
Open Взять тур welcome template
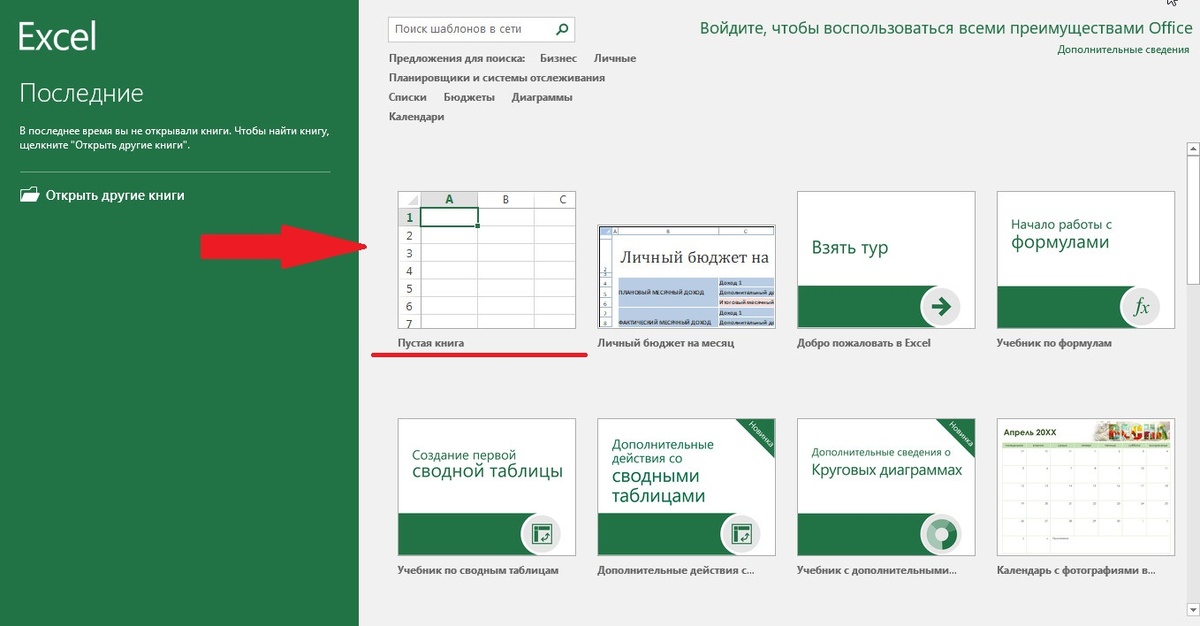[x=887, y=259]
